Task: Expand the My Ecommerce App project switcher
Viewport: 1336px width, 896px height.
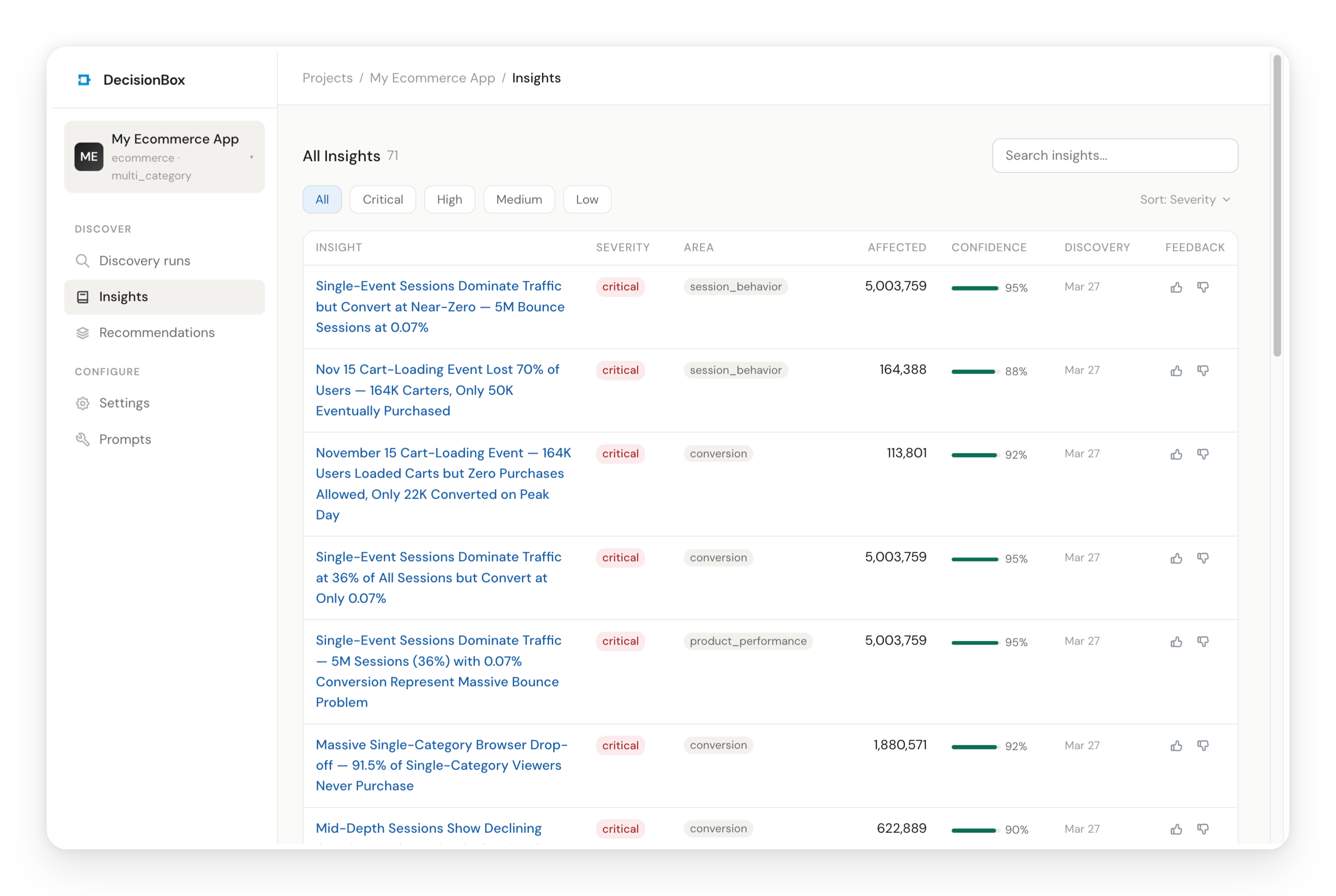Action: 165,157
